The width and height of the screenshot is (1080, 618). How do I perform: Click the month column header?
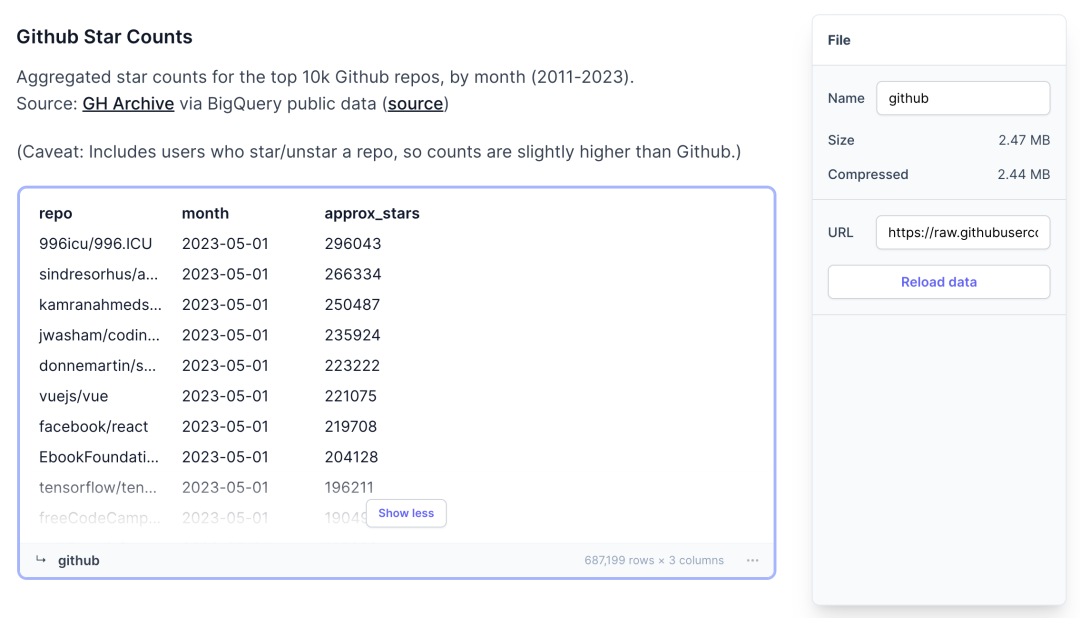205,213
